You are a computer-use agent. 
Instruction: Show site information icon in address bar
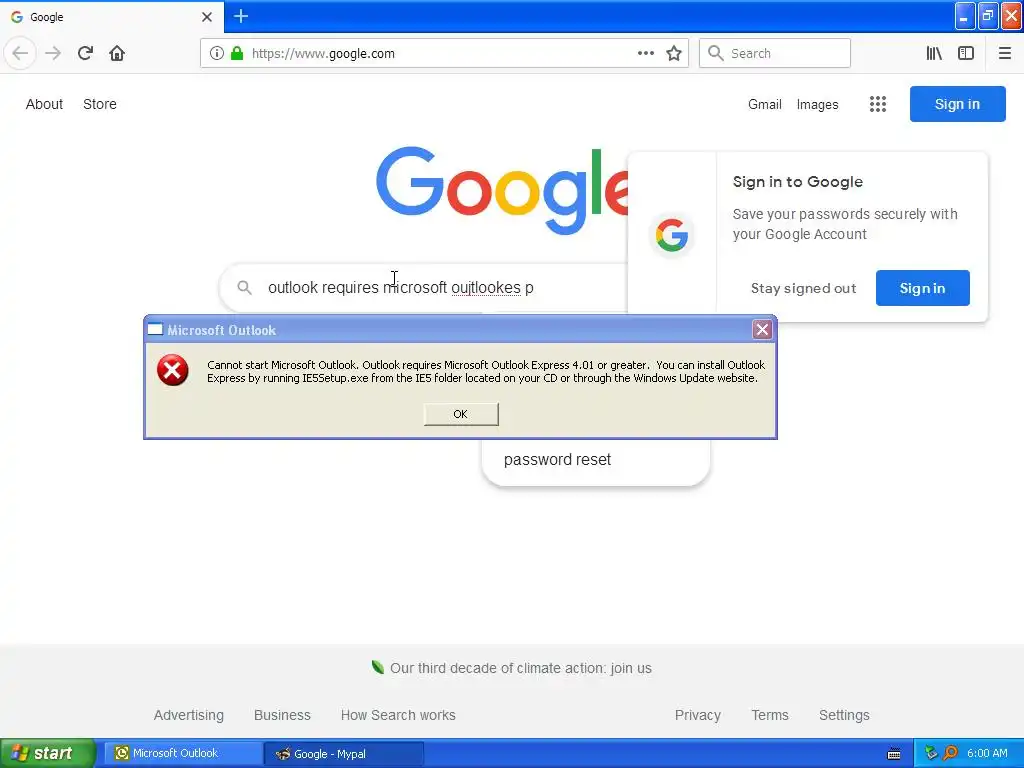click(x=217, y=53)
